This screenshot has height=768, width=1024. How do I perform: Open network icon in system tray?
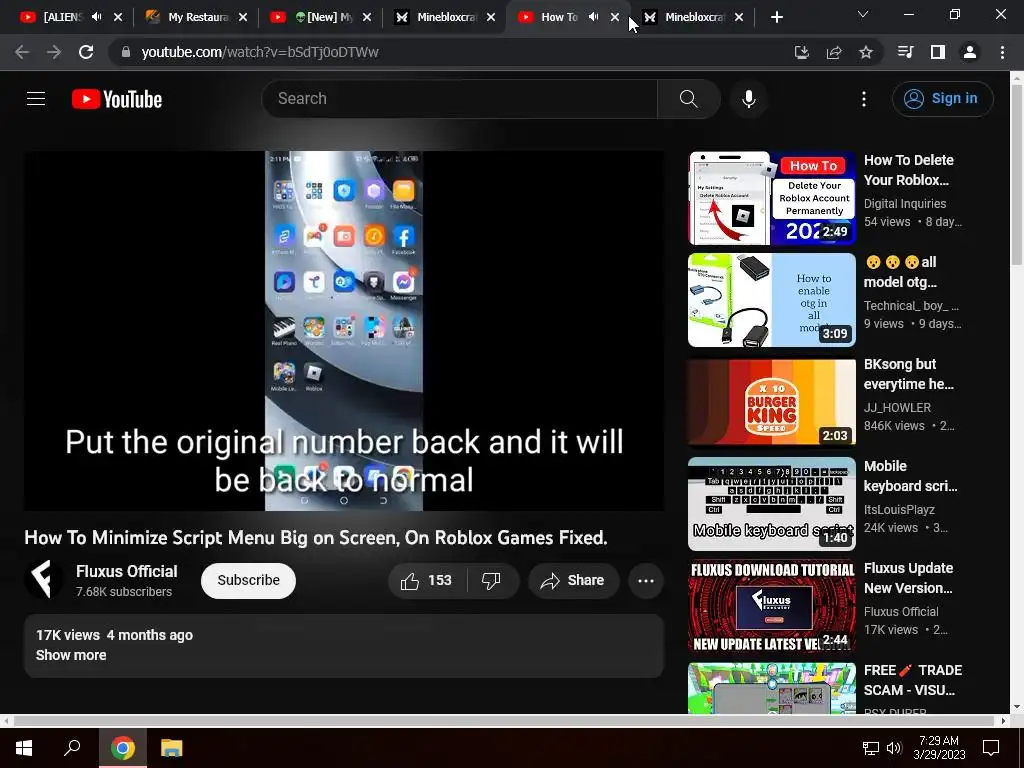click(x=871, y=748)
